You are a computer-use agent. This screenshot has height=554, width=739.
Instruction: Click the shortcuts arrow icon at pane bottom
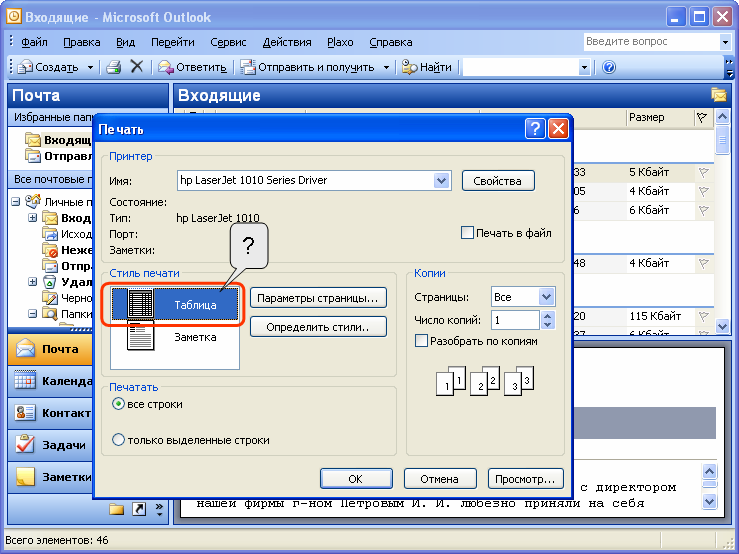[x=139, y=509]
